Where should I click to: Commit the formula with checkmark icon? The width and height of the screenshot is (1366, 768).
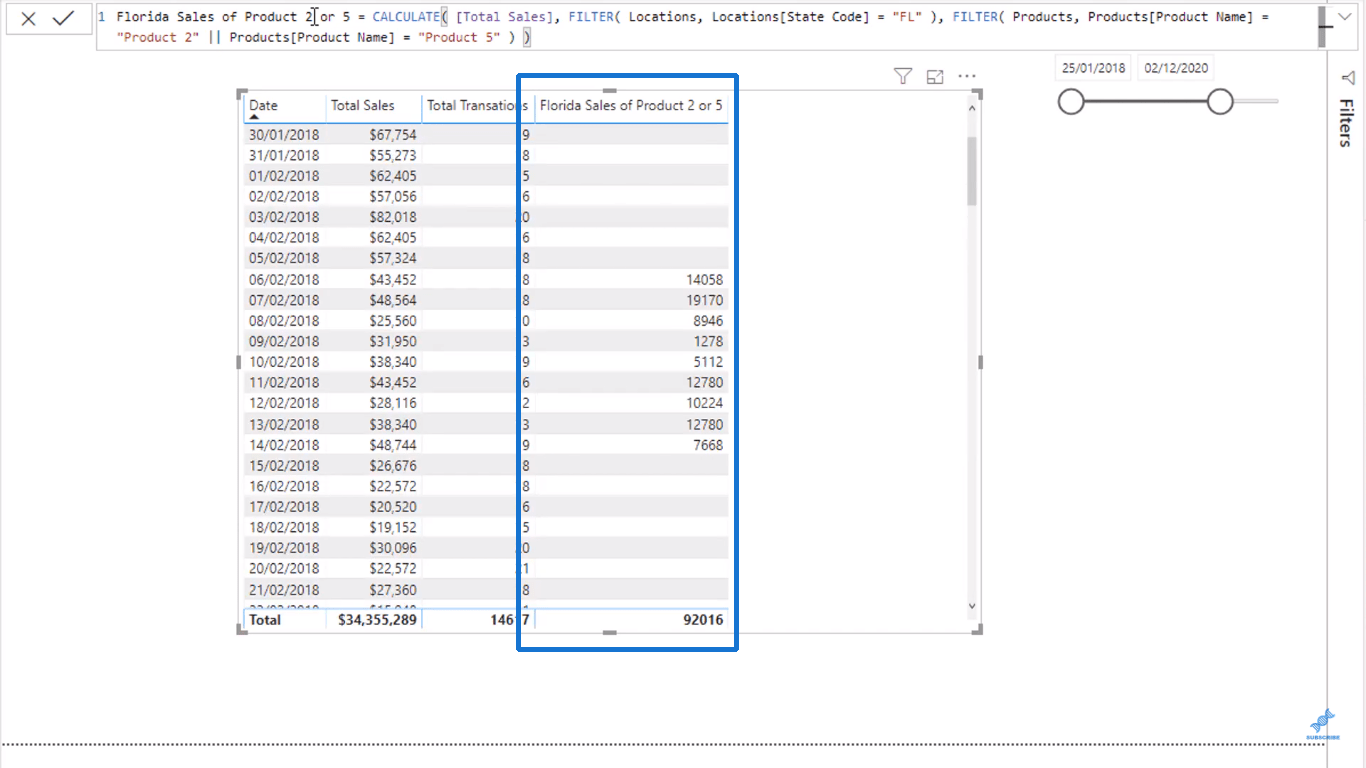click(x=64, y=18)
